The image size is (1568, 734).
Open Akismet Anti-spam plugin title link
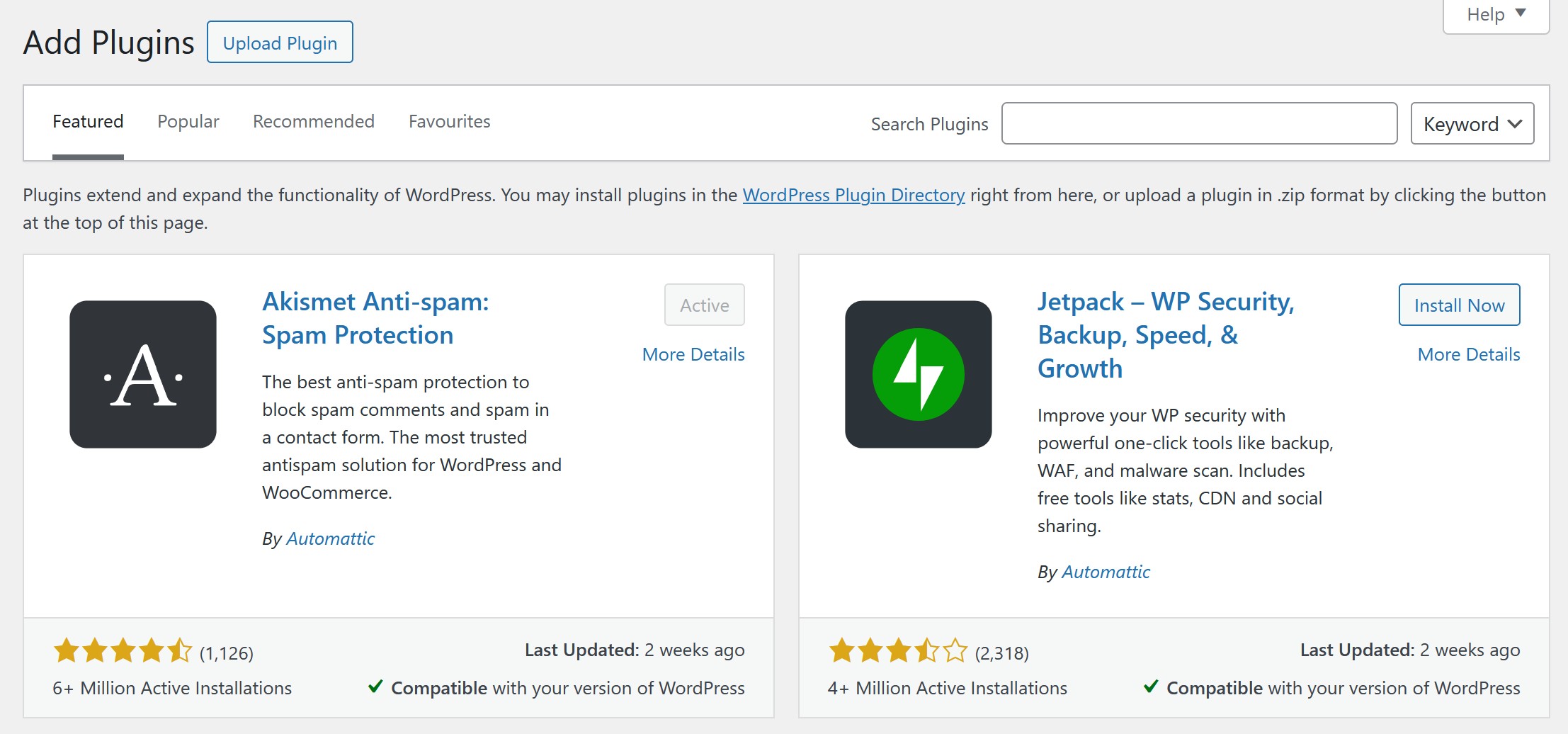[x=375, y=318]
